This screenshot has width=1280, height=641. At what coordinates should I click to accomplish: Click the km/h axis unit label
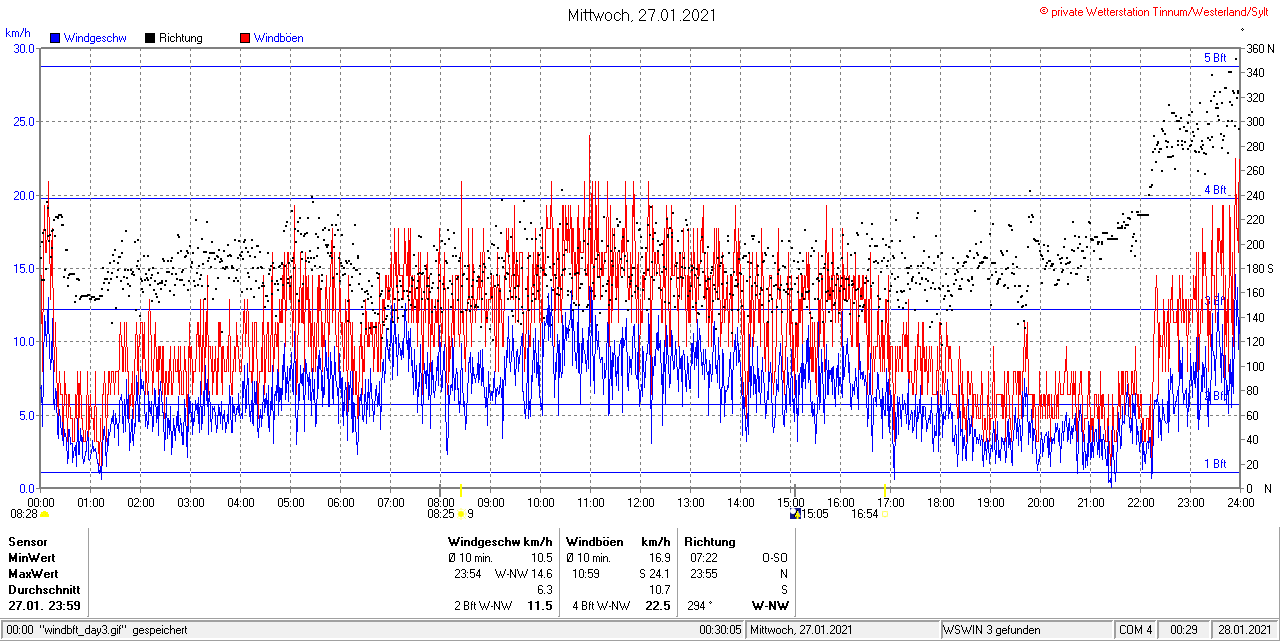(18, 33)
